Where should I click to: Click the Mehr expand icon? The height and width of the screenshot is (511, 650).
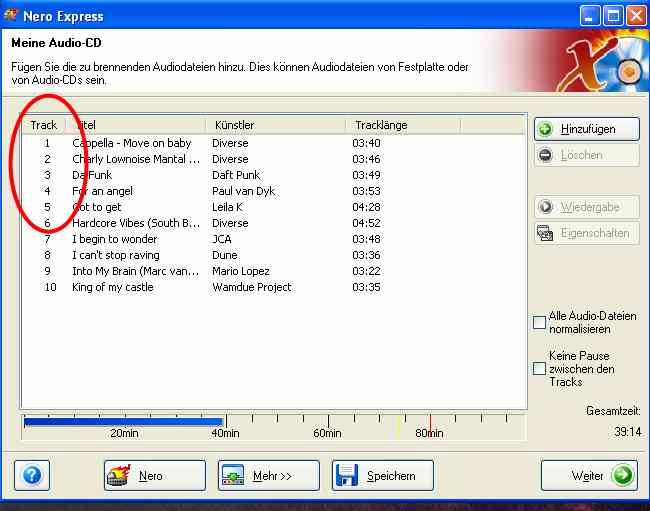click(233, 475)
